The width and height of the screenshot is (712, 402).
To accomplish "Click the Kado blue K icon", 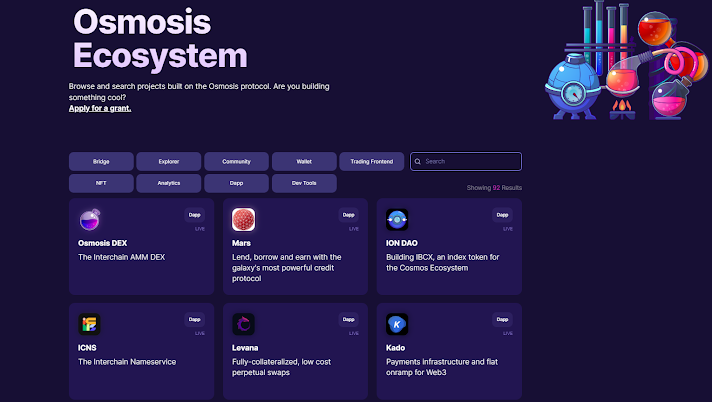I will coord(397,324).
